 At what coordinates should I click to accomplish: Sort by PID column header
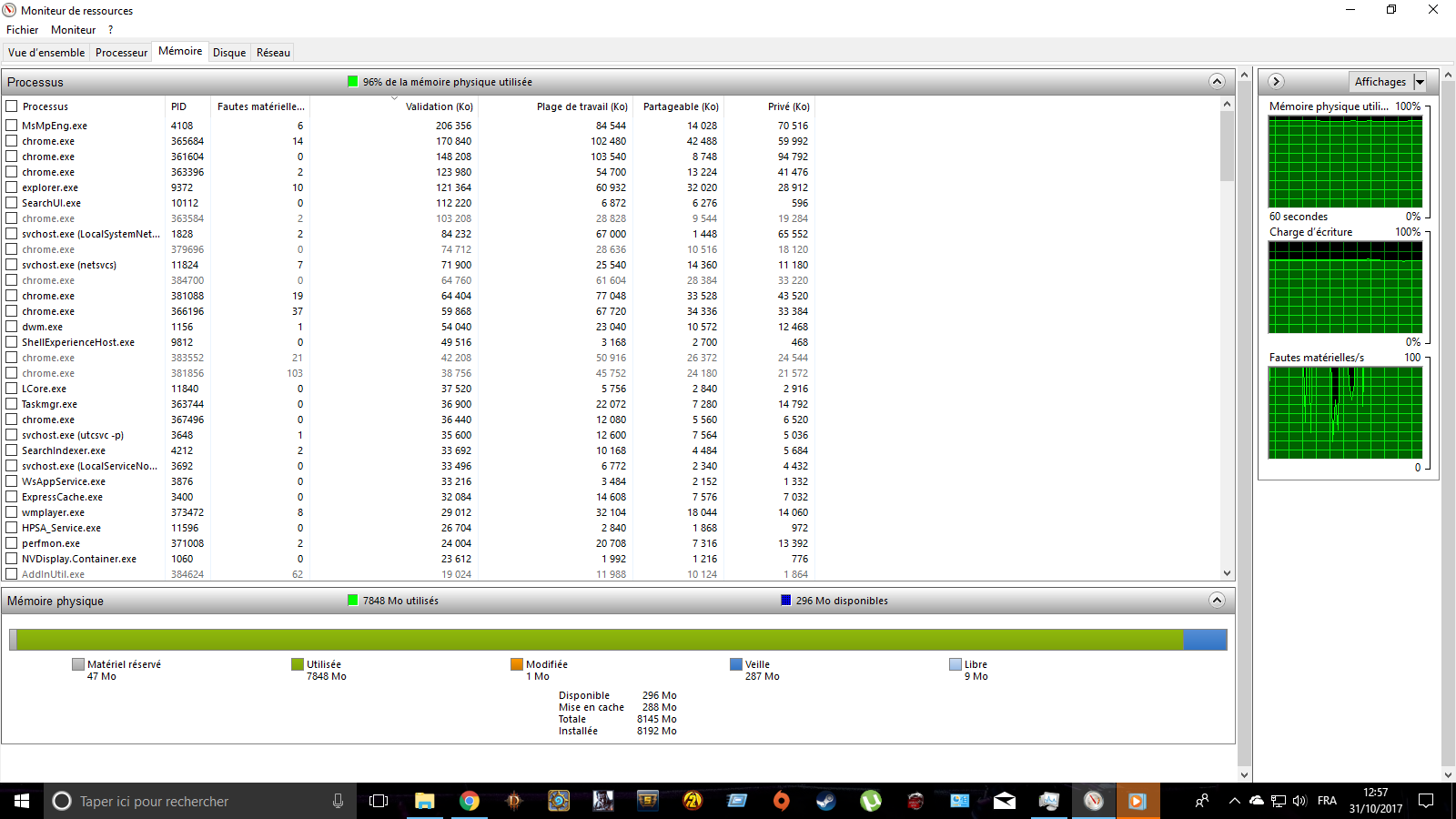pyautogui.click(x=187, y=106)
